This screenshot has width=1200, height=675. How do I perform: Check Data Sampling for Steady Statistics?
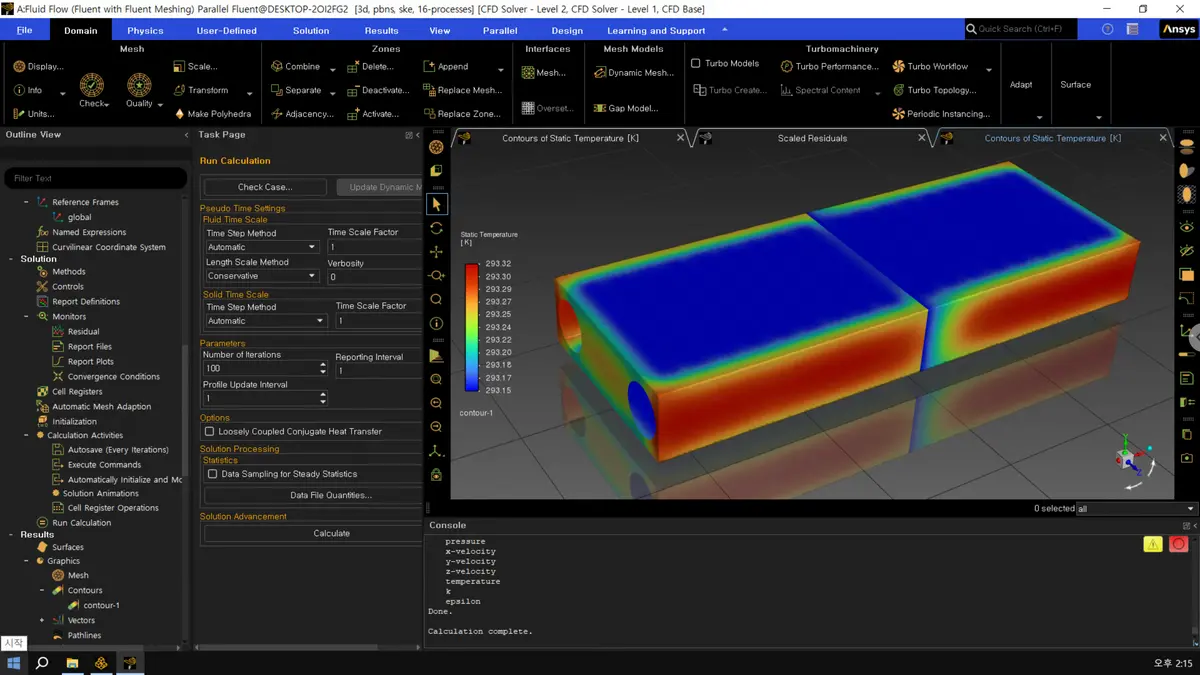(213, 474)
